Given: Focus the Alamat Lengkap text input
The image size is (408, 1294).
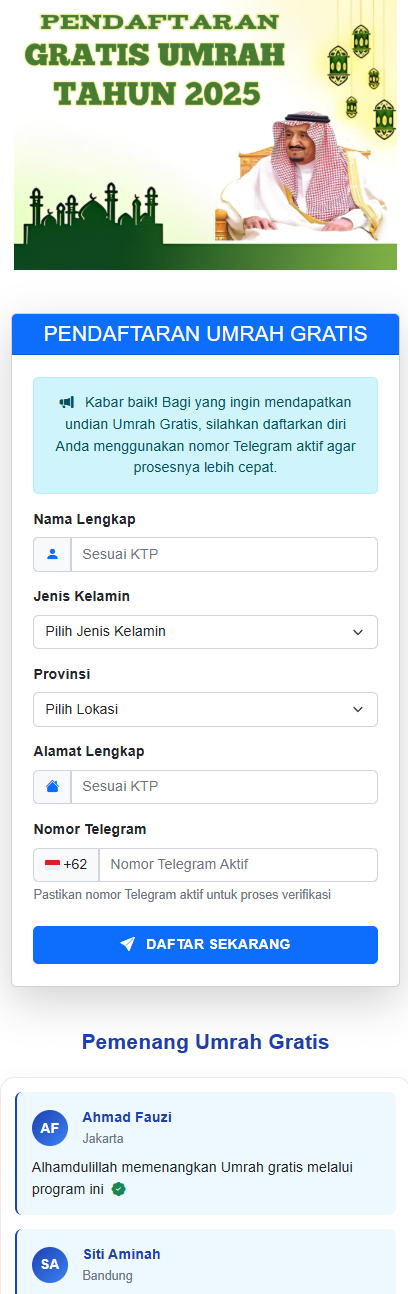Looking at the screenshot, I should pos(224,787).
